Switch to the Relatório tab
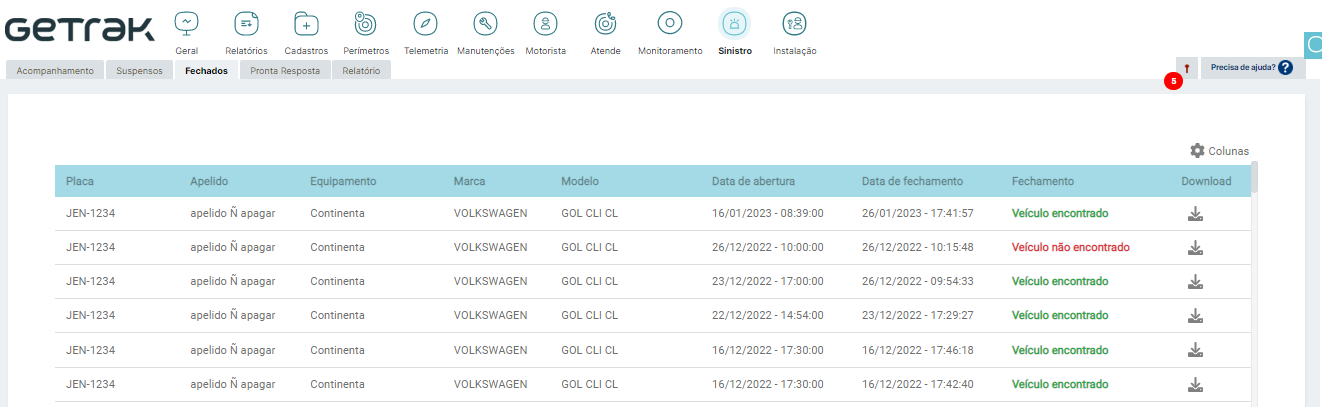This screenshot has width=1322, height=407. [x=361, y=71]
